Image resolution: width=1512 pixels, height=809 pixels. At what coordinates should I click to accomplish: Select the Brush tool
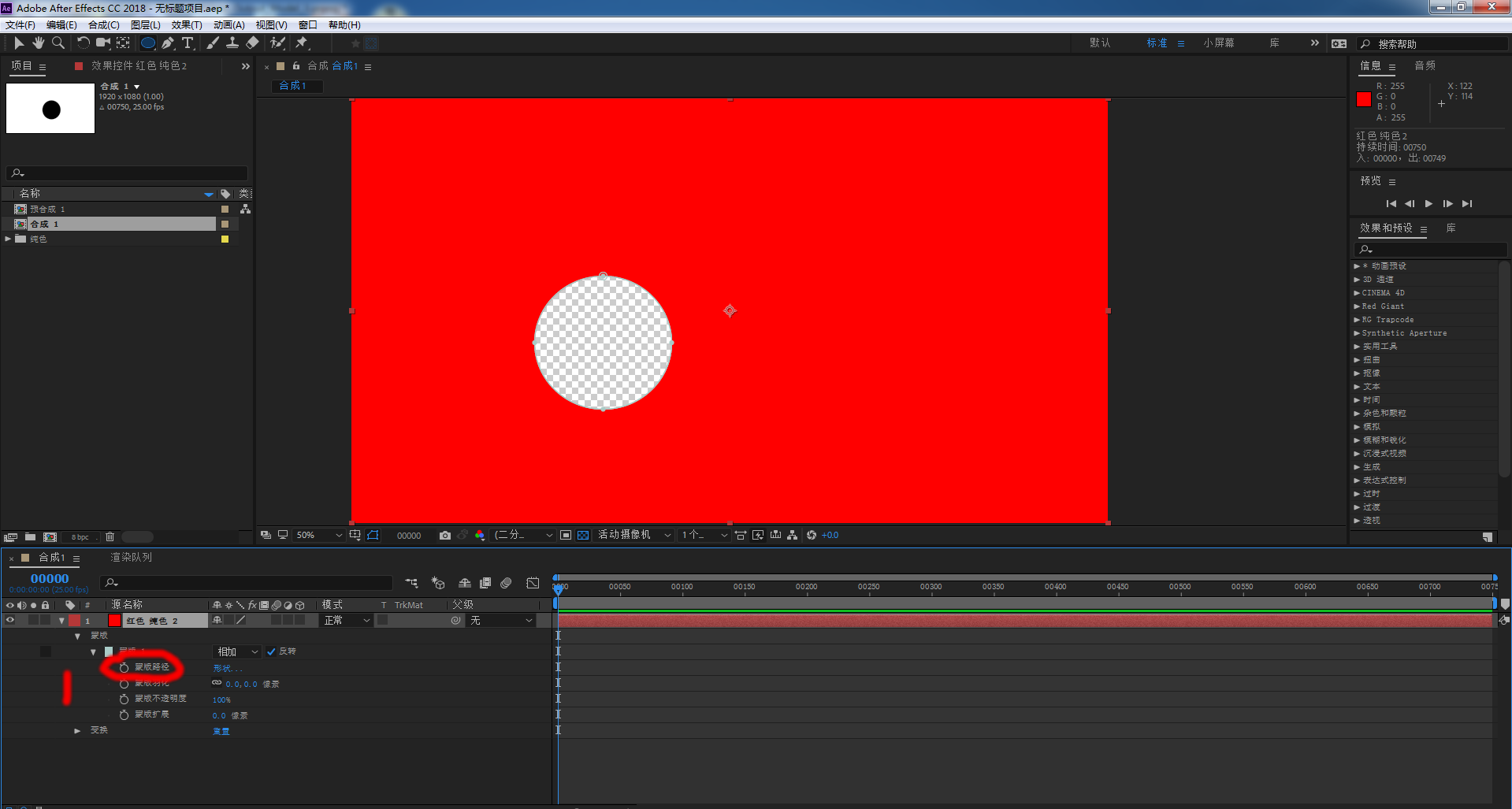(213, 43)
